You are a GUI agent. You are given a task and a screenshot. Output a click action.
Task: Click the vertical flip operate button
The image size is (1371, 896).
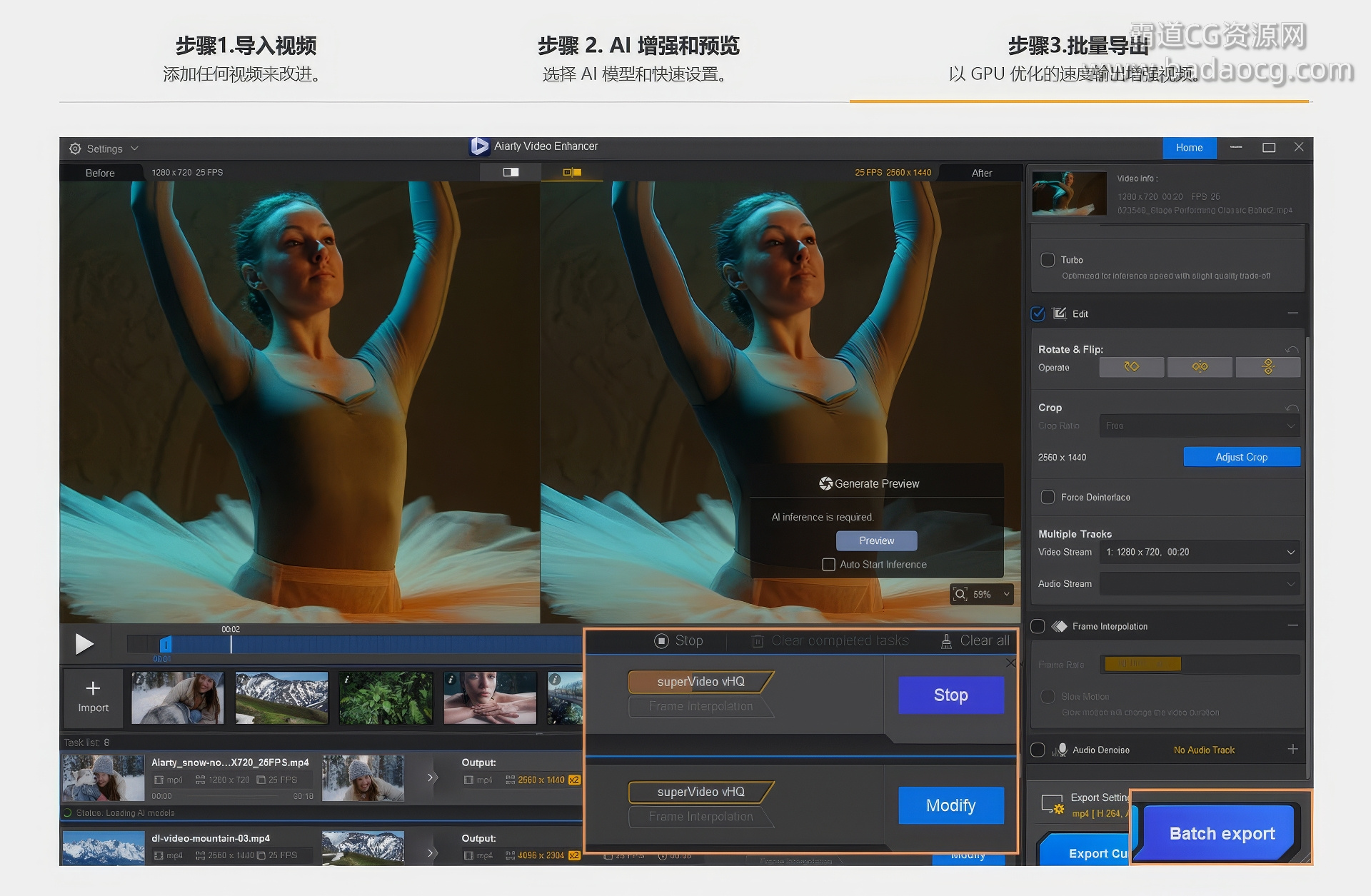coord(1268,367)
